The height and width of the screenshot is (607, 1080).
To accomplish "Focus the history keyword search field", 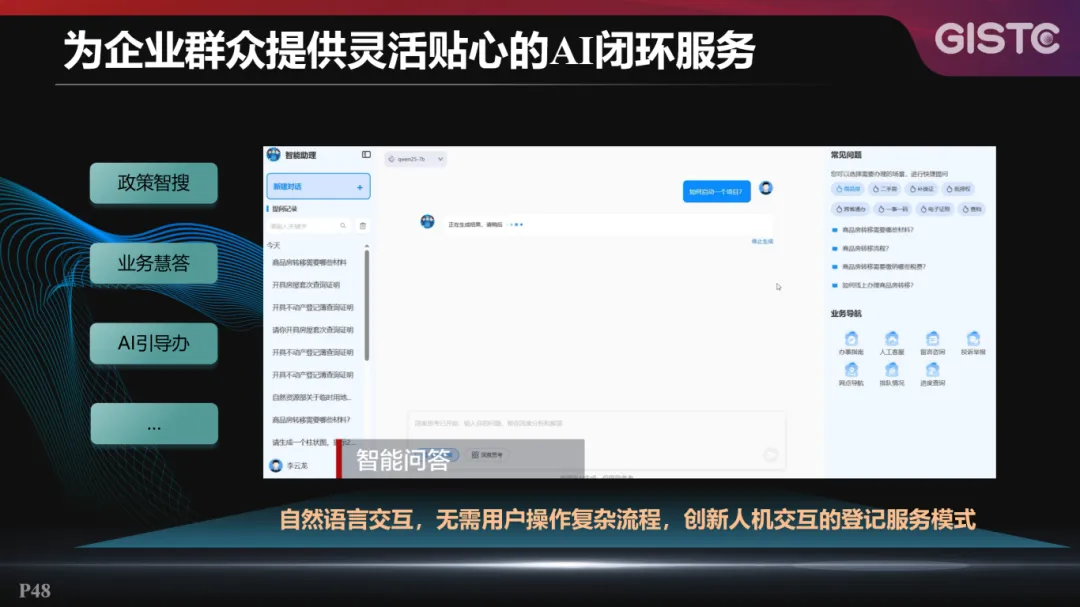I will point(309,226).
